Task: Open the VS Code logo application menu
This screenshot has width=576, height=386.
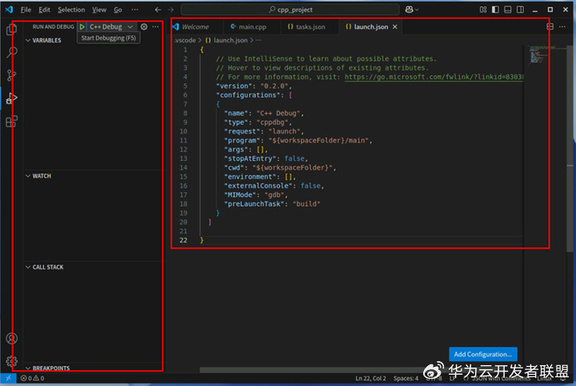Action: click(x=9, y=10)
